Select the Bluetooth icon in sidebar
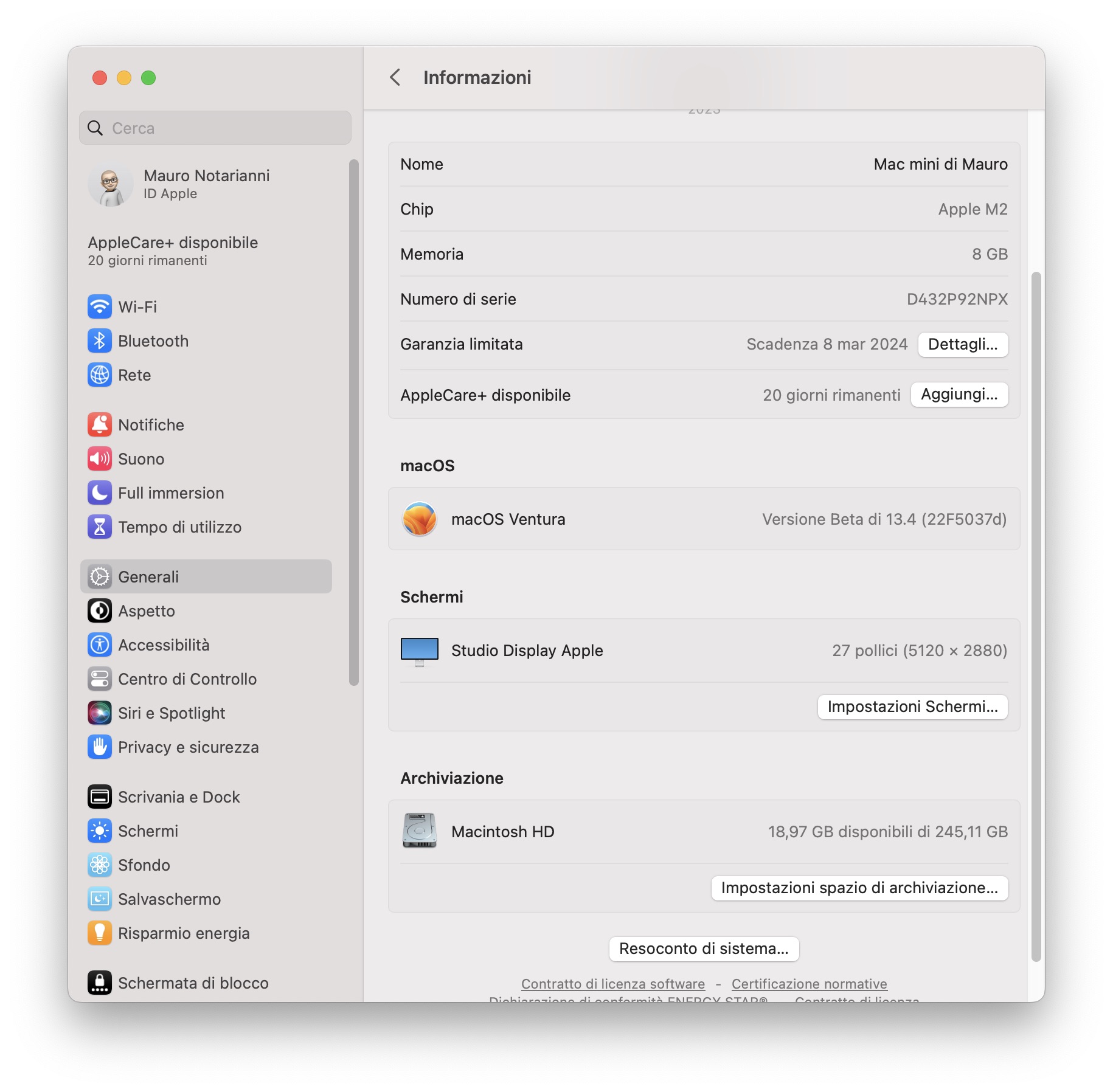 coord(99,340)
